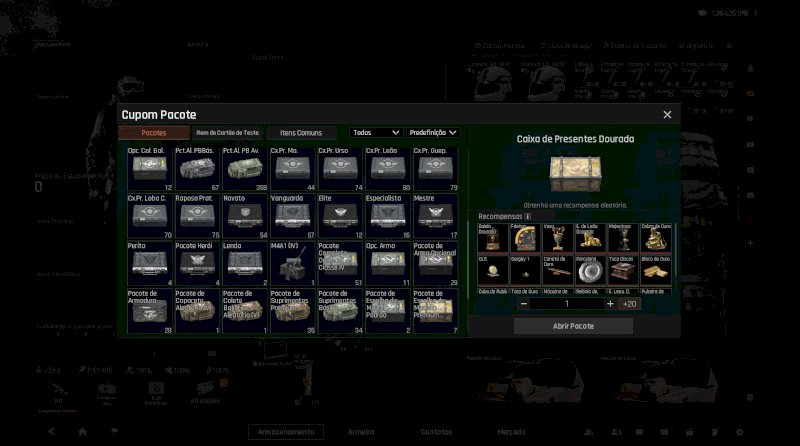
Task: Switch to the Itens Comuns tab
Action: 301,132
